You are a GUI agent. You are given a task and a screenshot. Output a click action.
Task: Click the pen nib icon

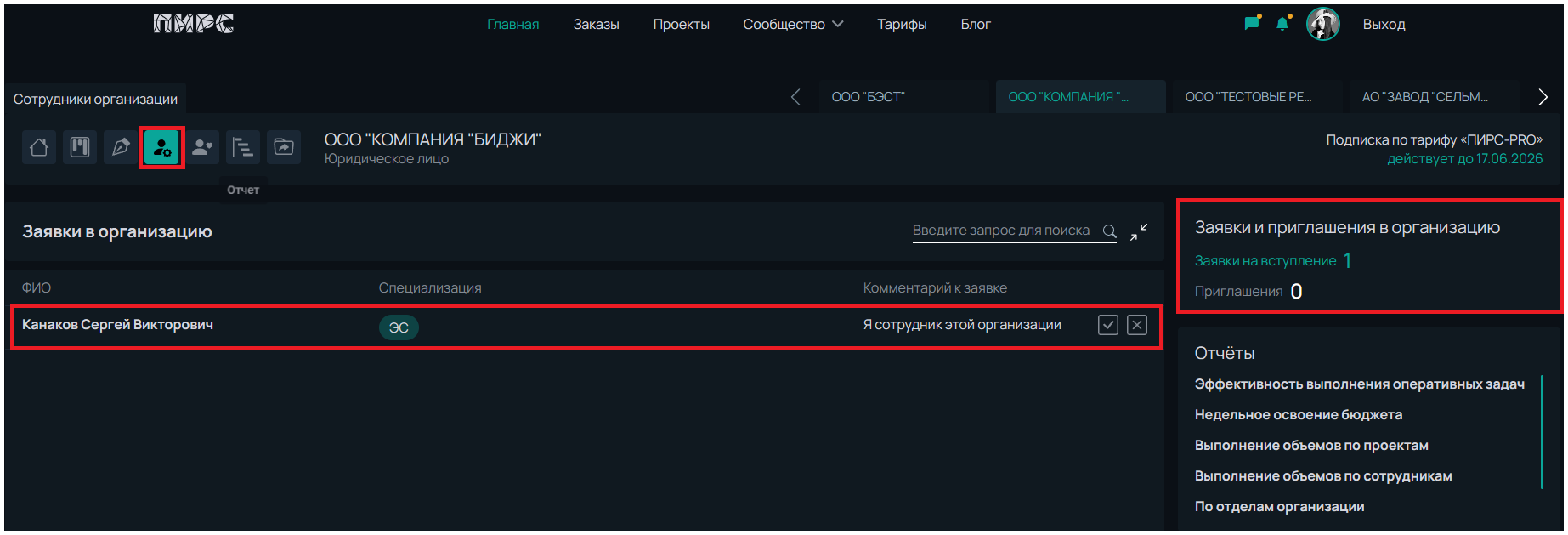121,147
